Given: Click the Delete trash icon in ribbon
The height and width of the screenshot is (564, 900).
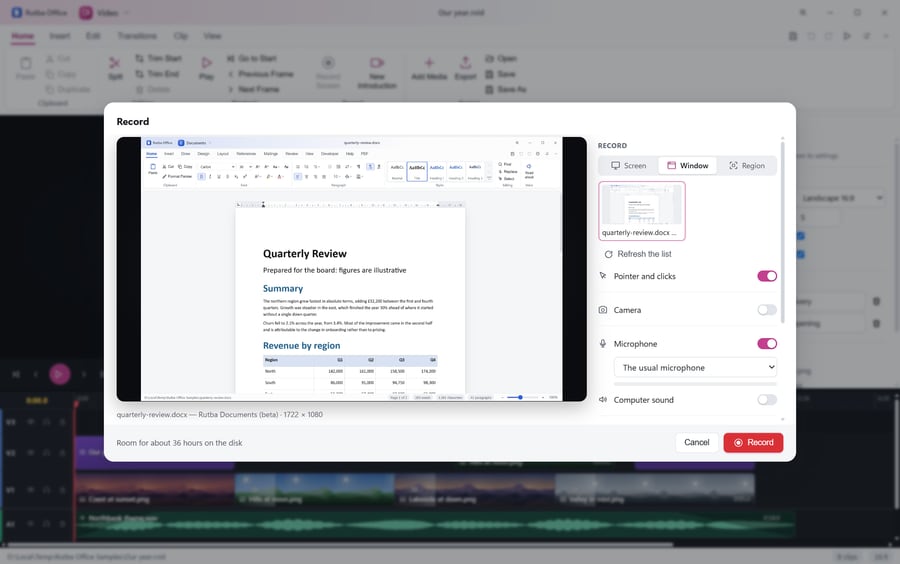Looking at the screenshot, I should pos(140,90).
